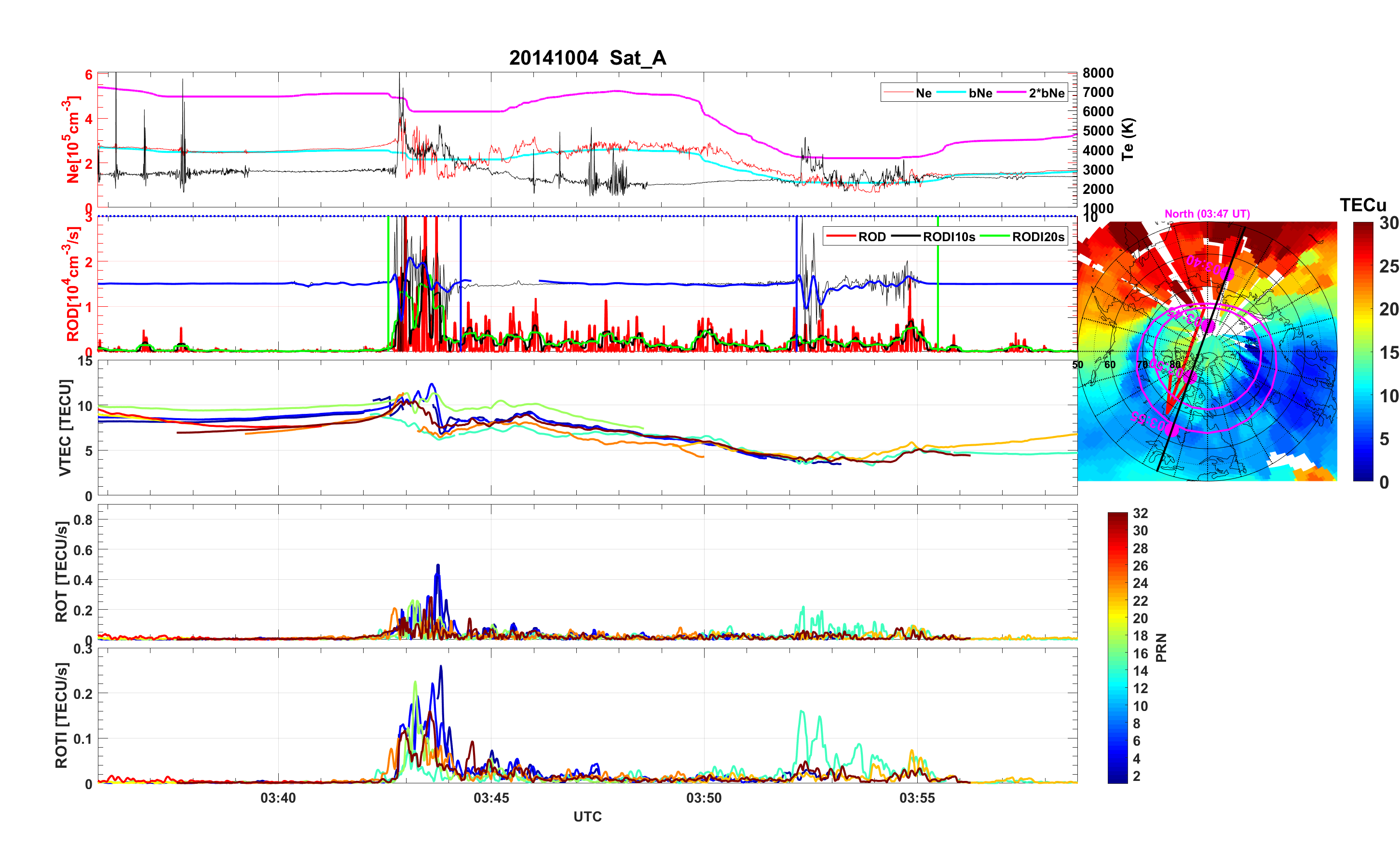Click the TECu colorbar at value 25
The image size is (1400, 847).
point(1362,265)
